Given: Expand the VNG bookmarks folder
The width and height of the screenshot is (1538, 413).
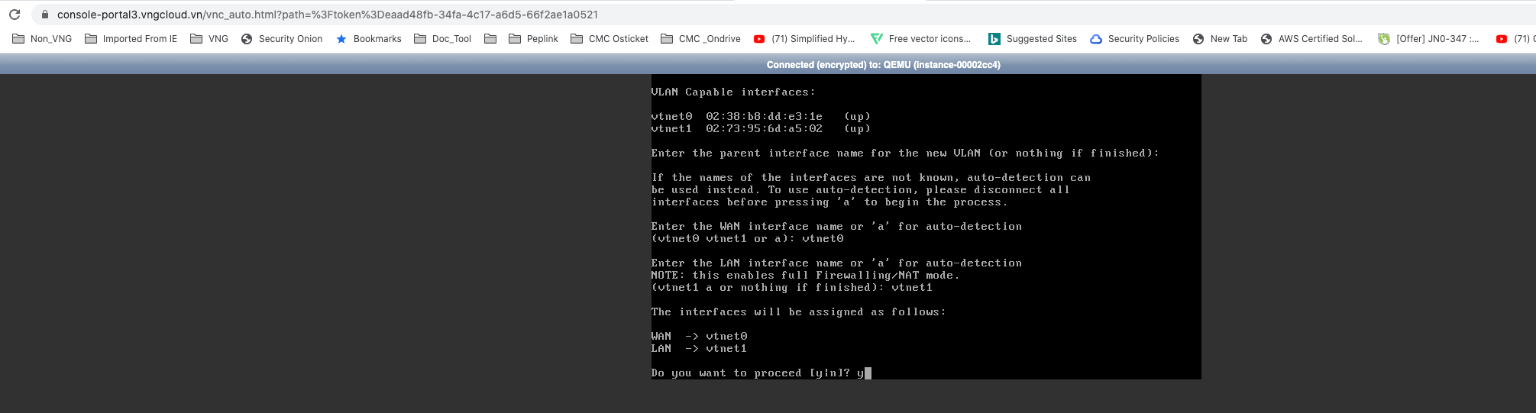Looking at the screenshot, I should point(209,39).
